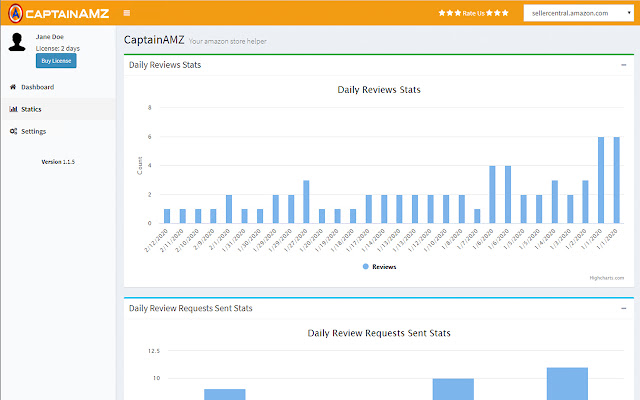640x400 pixels.
Task: Collapse the Daily Reviews Stats panel
Action: tap(624, 65)
